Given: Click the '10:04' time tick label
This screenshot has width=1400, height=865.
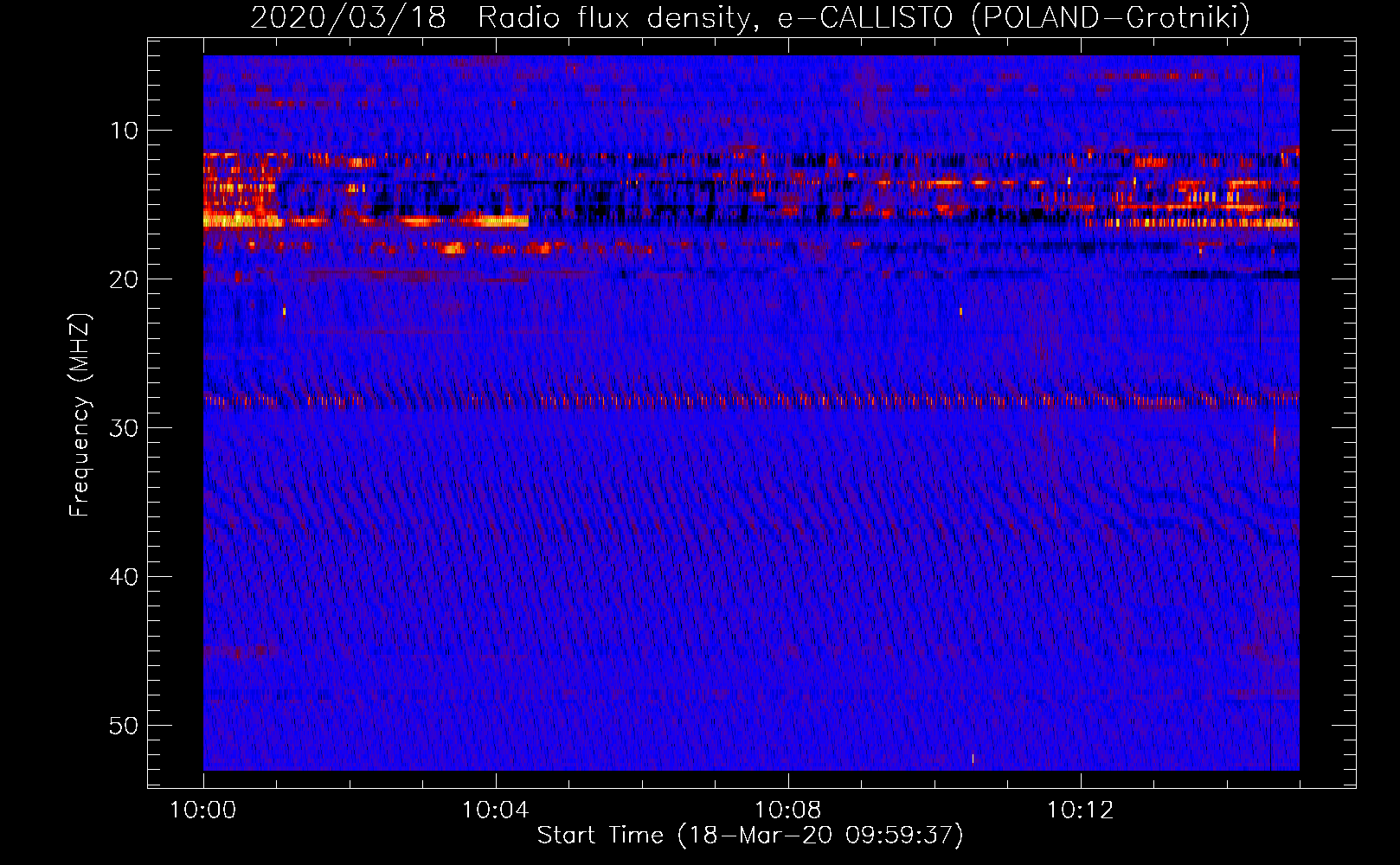Looking at the screenshot, I should point(495,811).
